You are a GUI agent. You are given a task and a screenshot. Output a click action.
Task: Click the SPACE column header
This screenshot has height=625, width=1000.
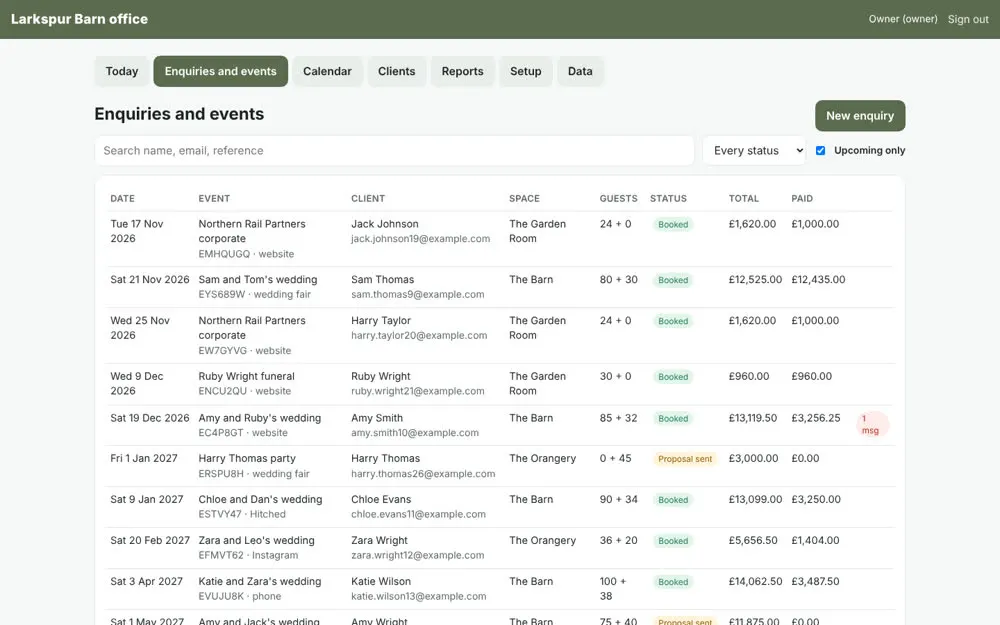(524, 198)
